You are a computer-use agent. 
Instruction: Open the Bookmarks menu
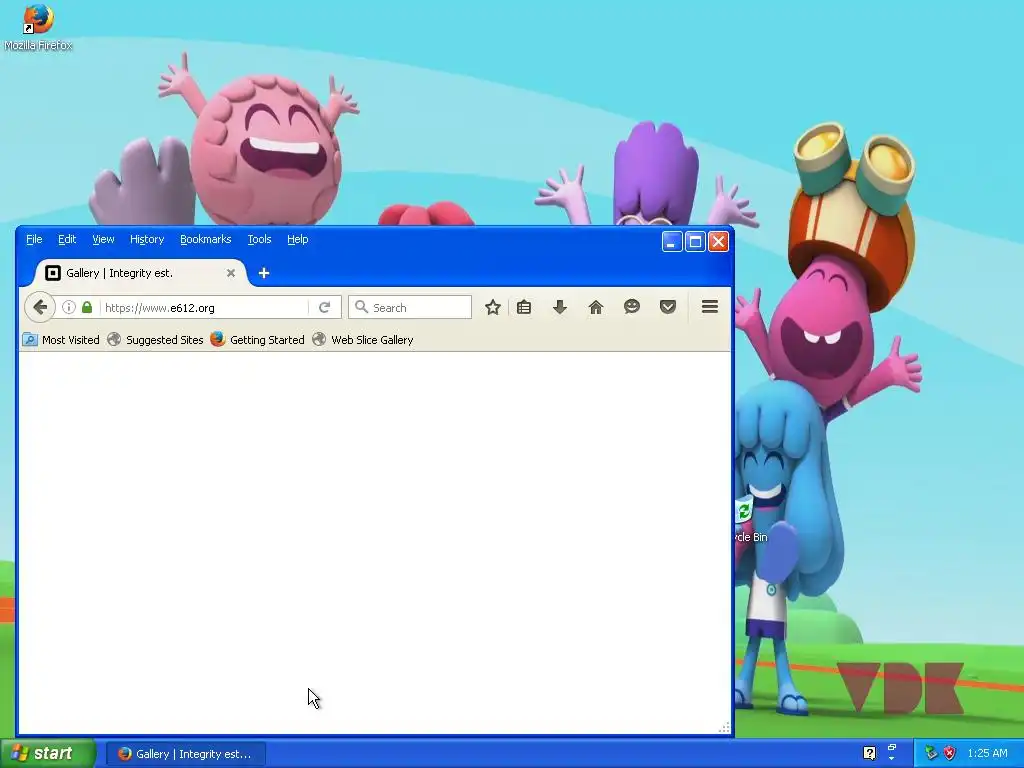tap(206, 239)
